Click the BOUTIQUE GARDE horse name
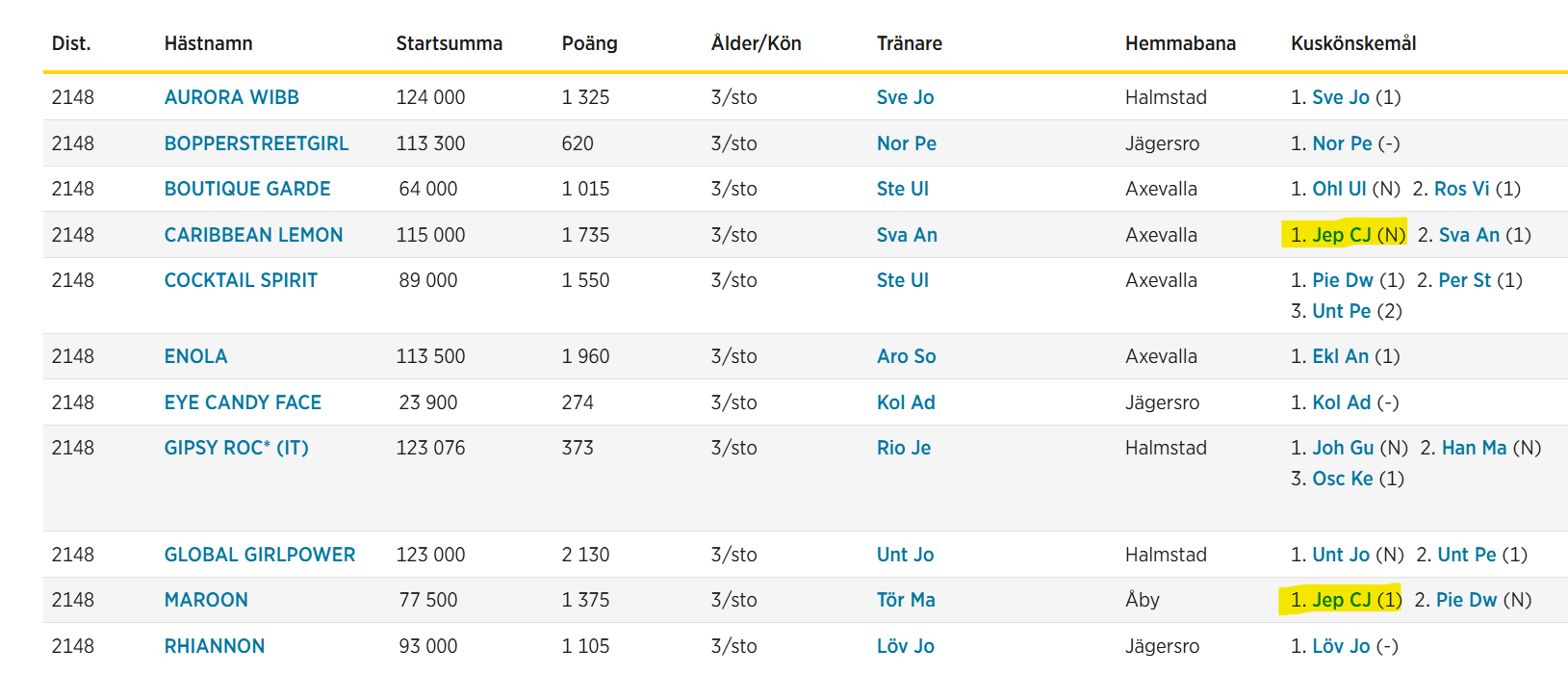The image size is (1568, 674). (247, 189)
